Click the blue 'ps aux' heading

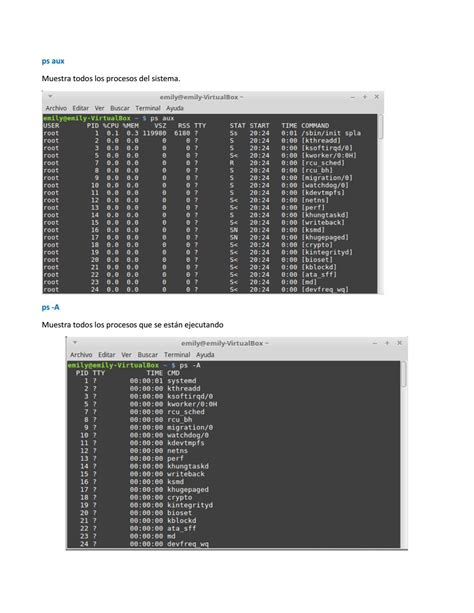point(53,61)
